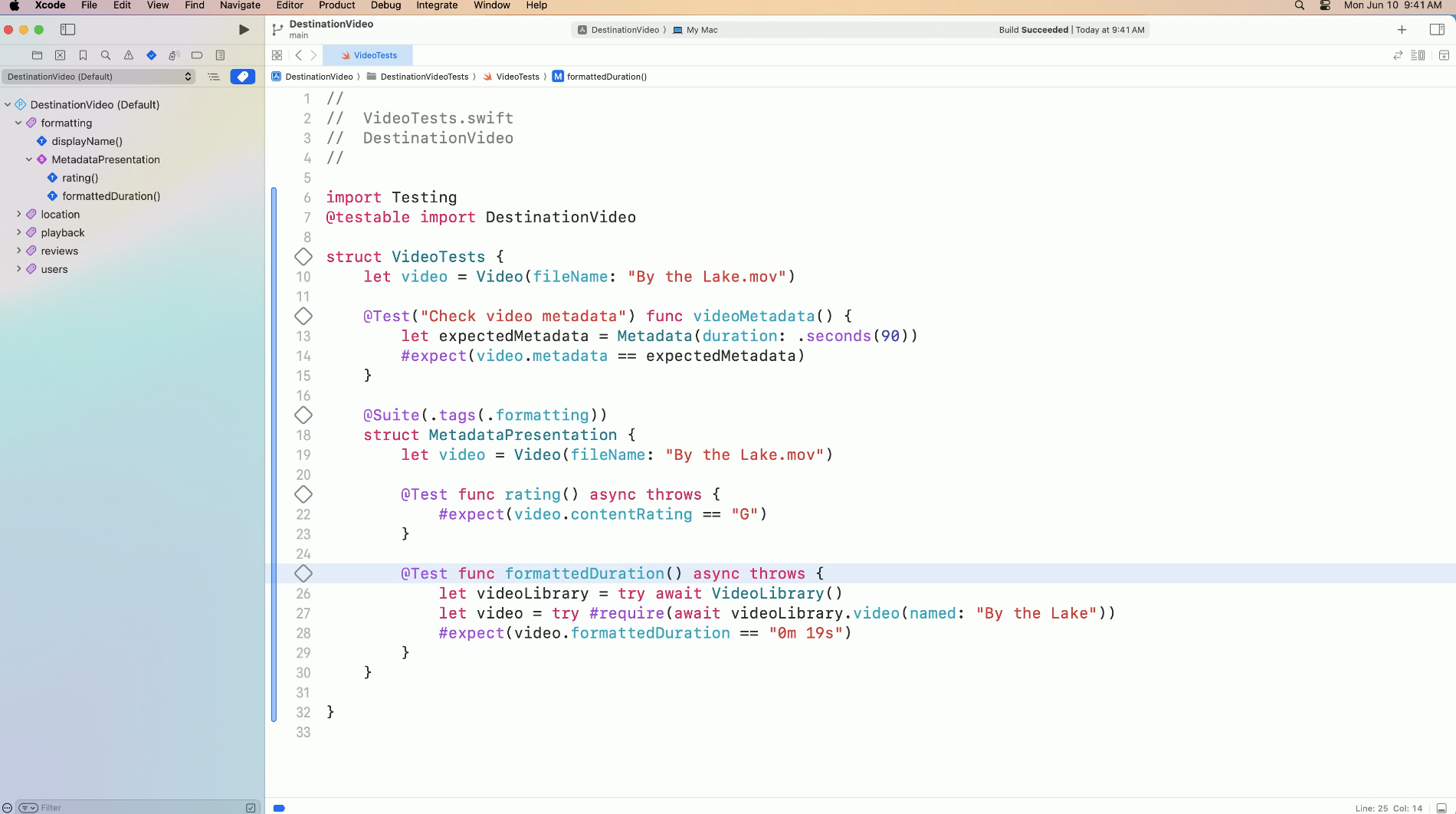Select the Test navigator diamond icon
Viewport: 1456px width, 814px height.
pos(151,55)
